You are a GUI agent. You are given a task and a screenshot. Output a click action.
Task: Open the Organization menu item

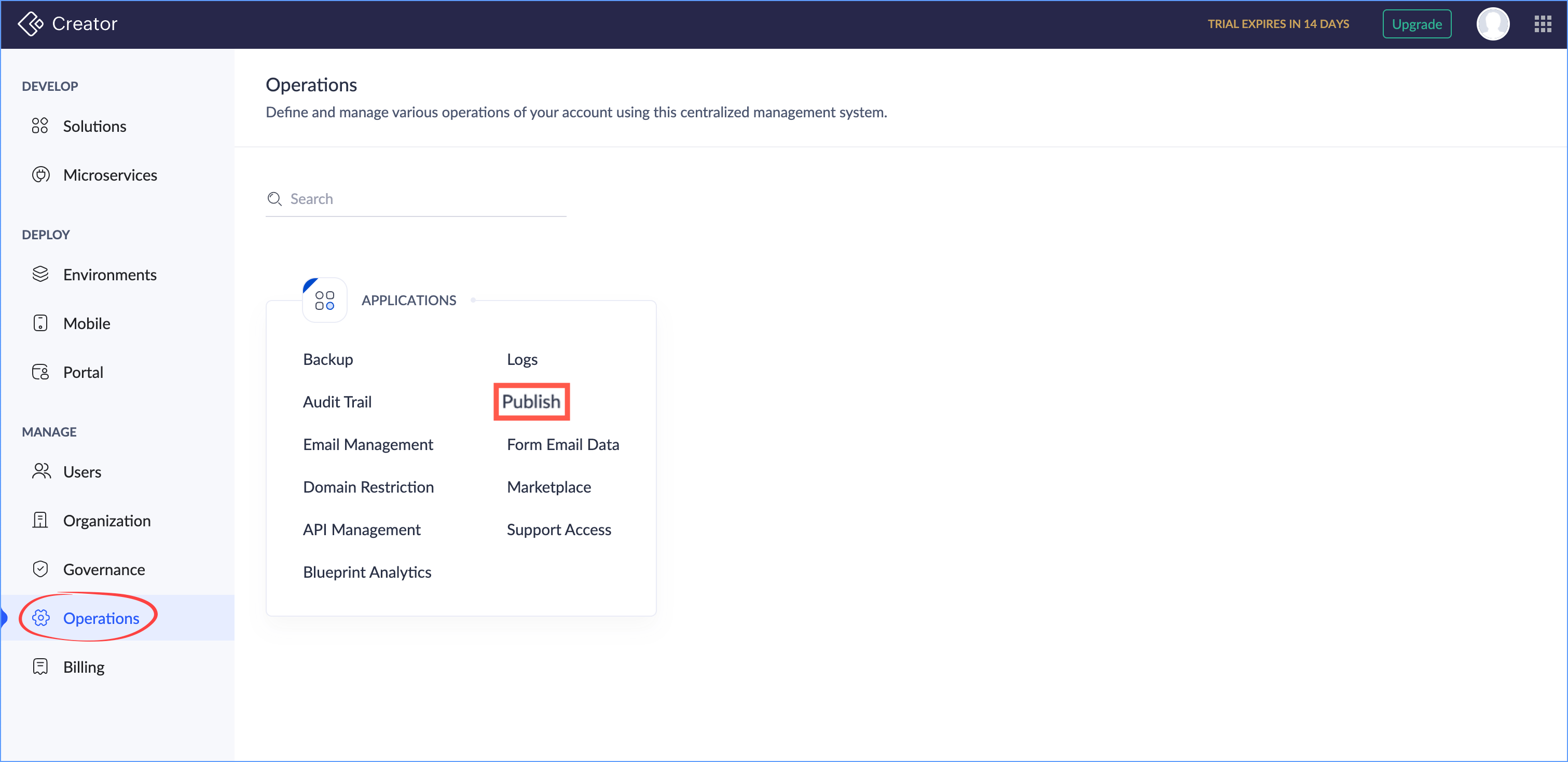[106, 521]
